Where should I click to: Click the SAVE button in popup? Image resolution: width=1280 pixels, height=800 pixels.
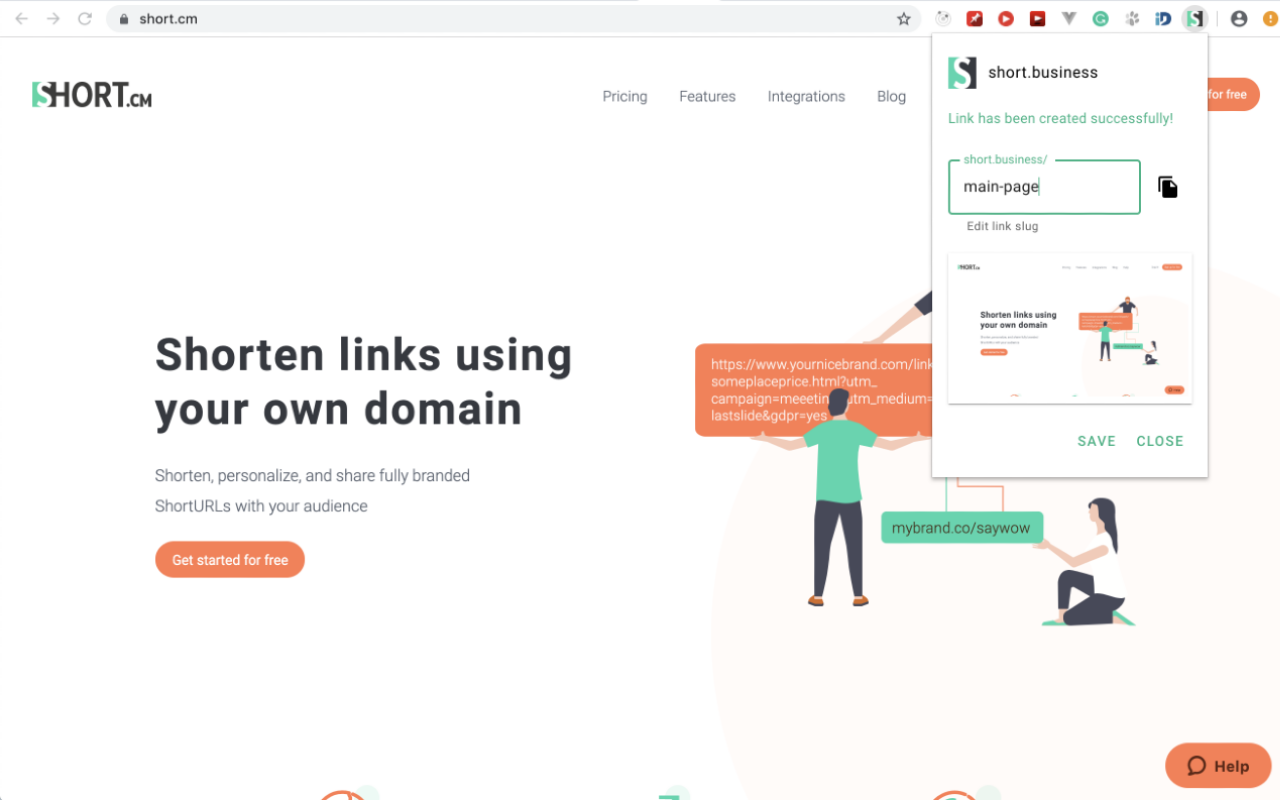1096,441
